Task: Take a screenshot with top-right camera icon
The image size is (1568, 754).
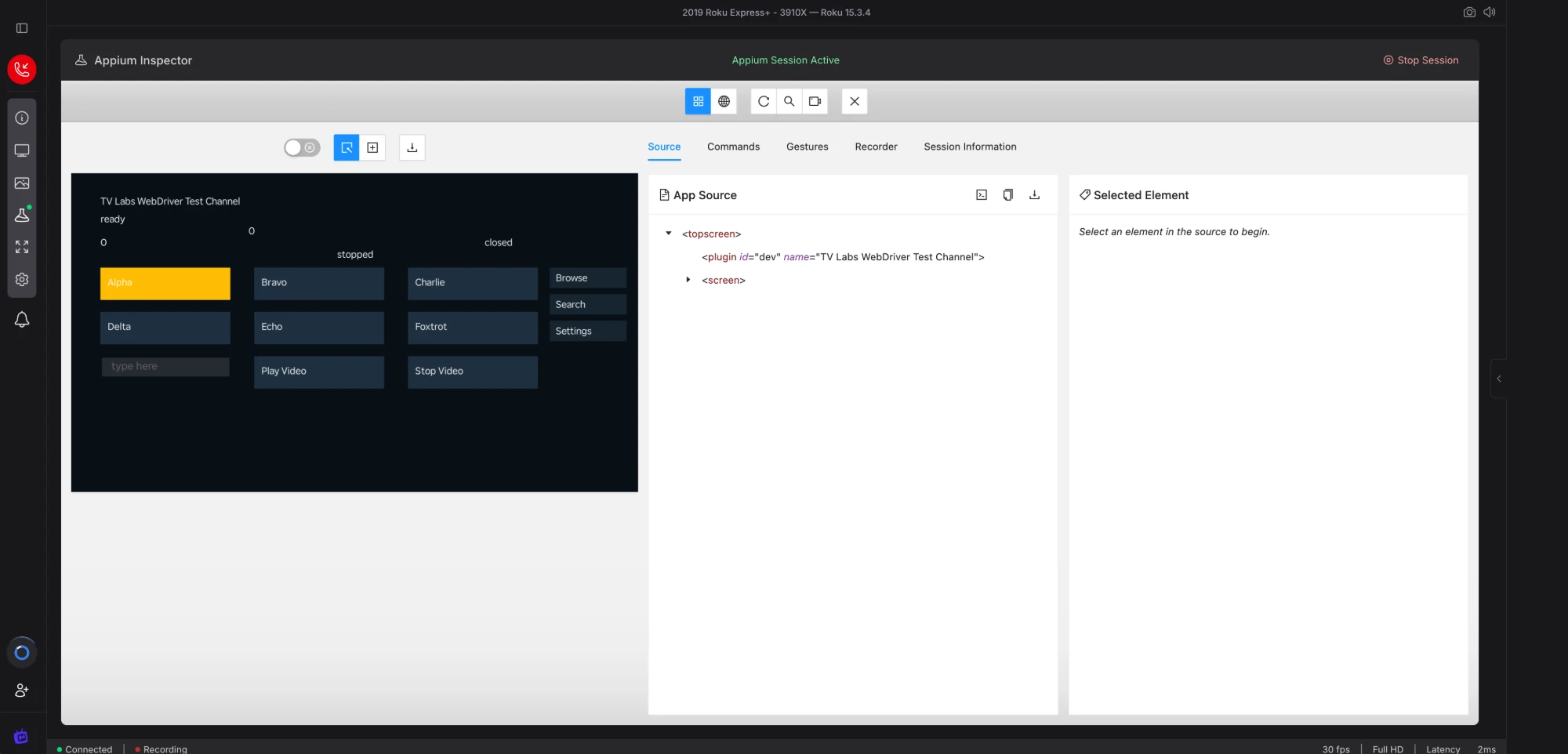Action: tap(1469, 13)
